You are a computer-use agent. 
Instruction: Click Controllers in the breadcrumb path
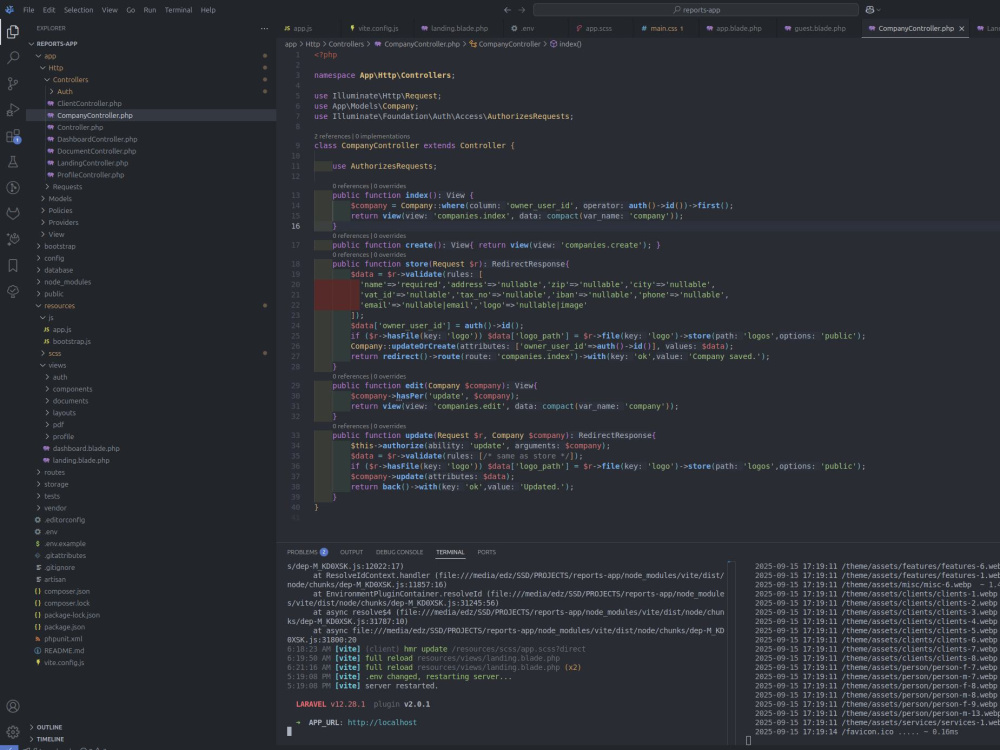click(x=346, y=44)
